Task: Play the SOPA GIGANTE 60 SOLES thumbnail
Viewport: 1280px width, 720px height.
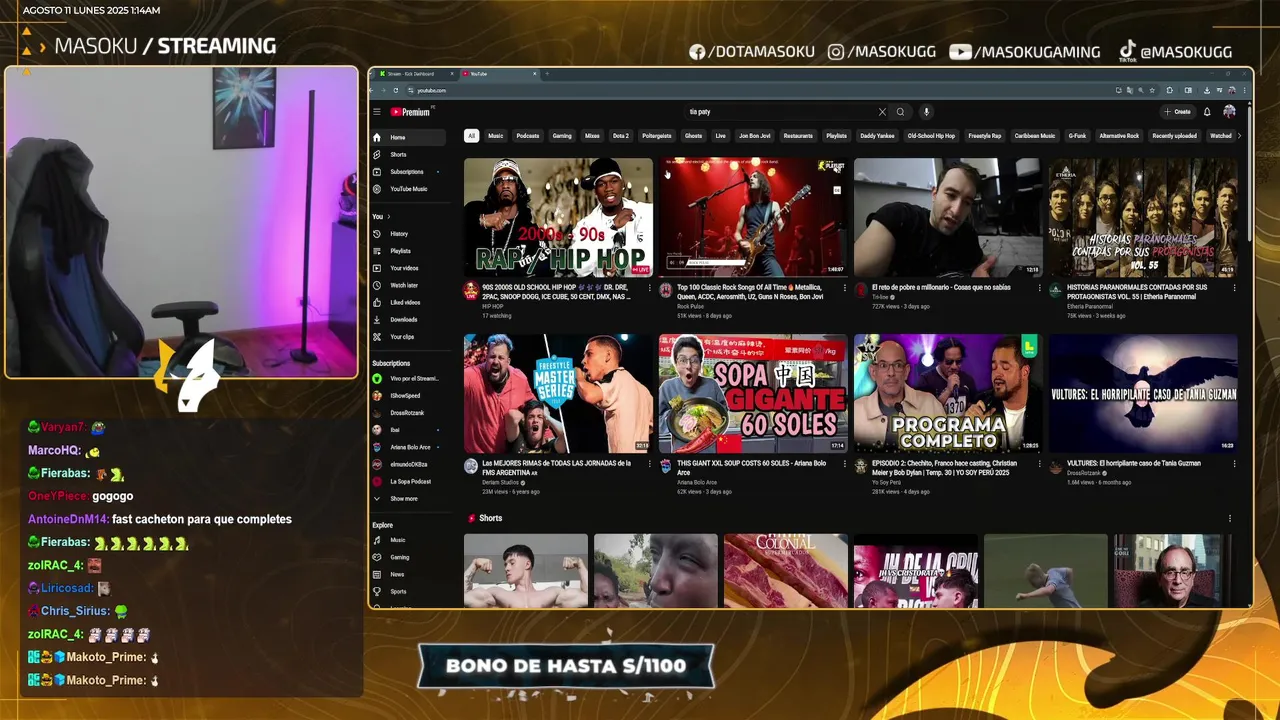Action: (753, 393)
